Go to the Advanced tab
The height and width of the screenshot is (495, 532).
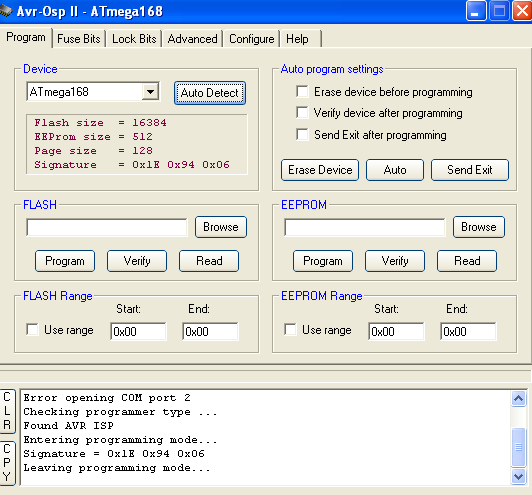point(192,39)
